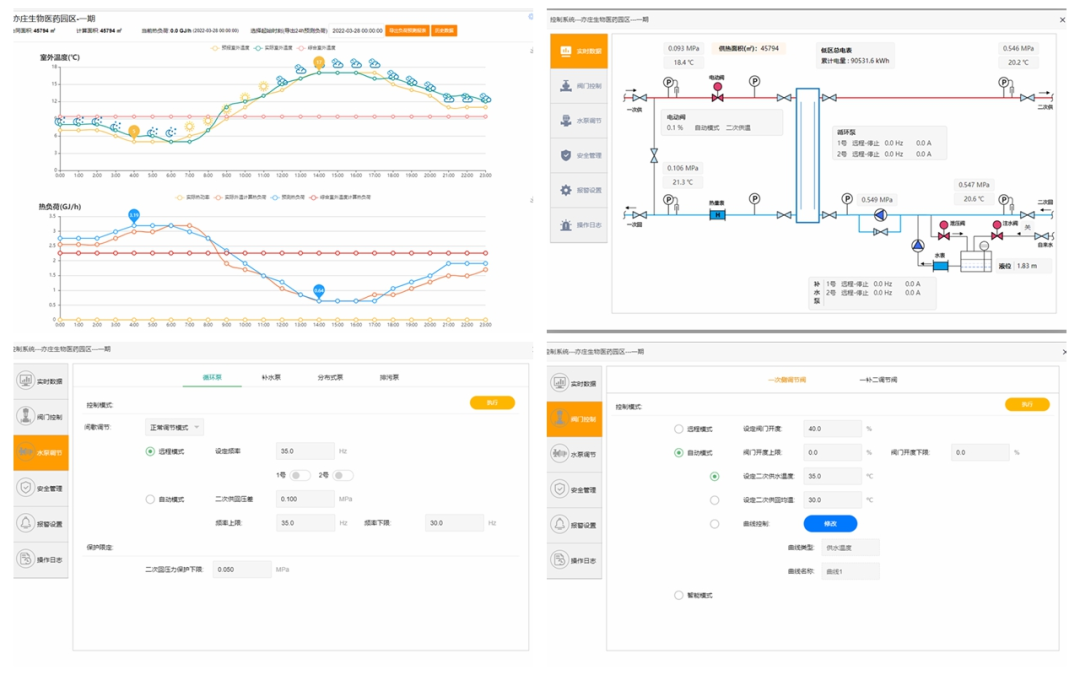Open 安全管理 in the pump adjustment panel sidebar
The height and width of the screenshot is (675, 1080).
(41, 488)
